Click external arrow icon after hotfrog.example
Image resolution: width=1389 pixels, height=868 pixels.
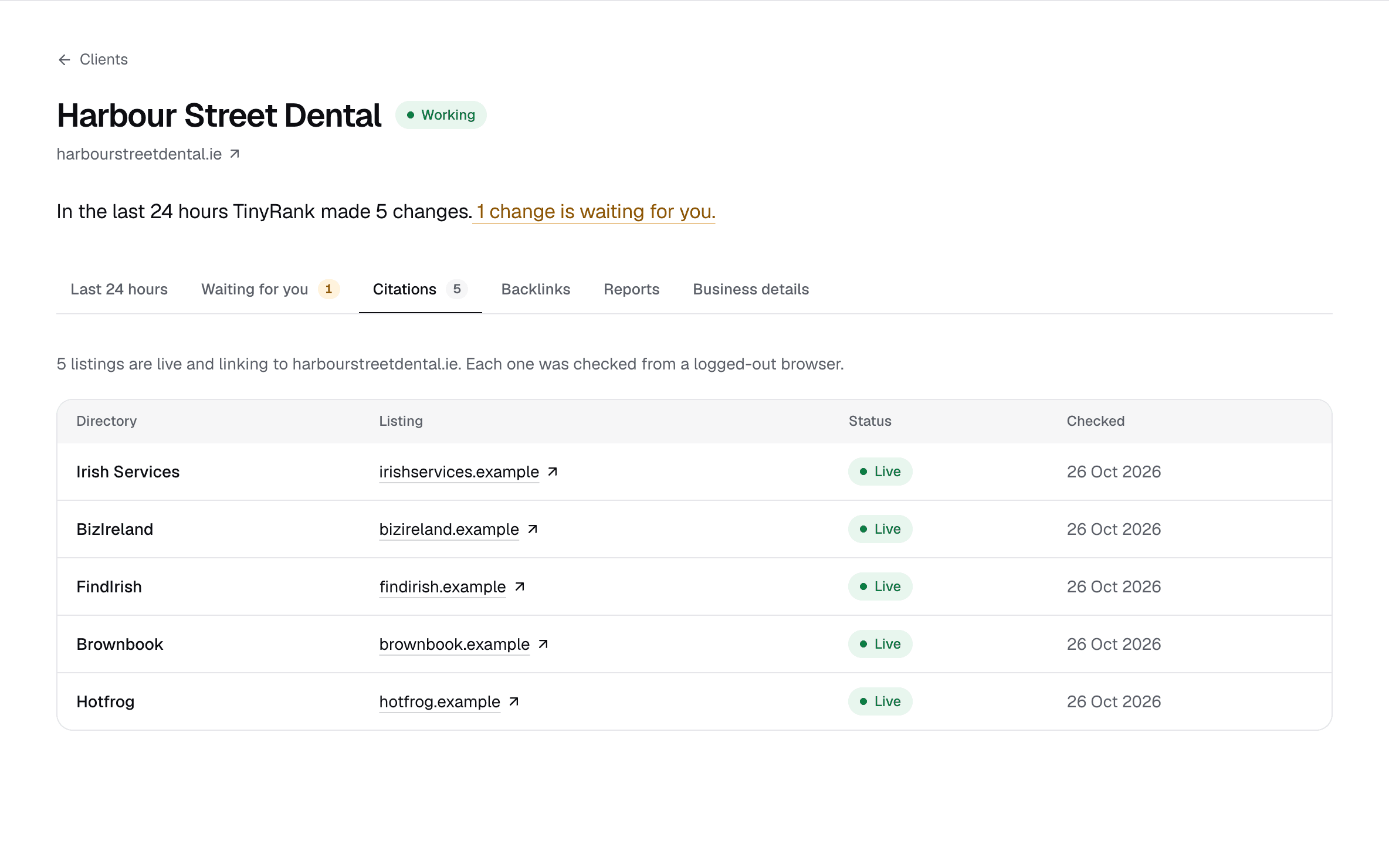pyautogui.click(x=514, y=701)
